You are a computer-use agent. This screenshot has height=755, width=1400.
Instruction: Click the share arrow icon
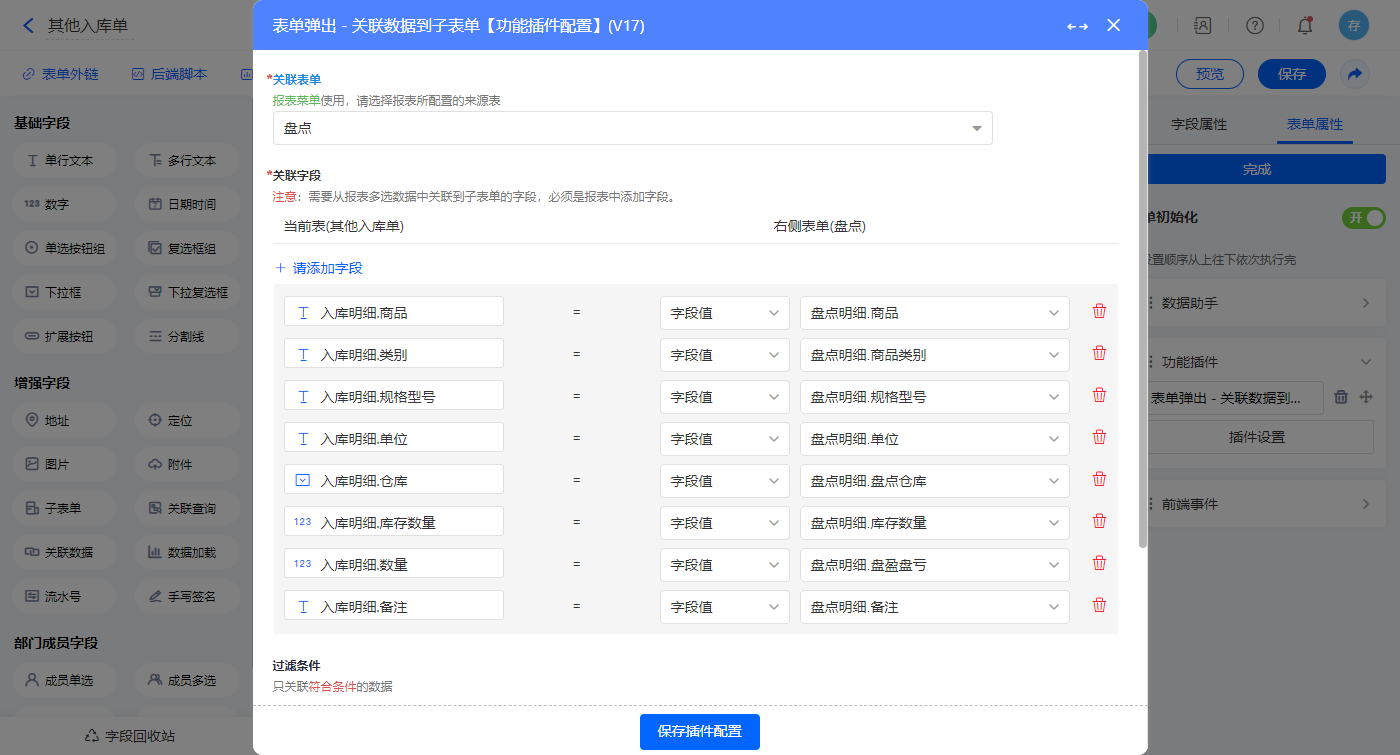[1354, 74]
